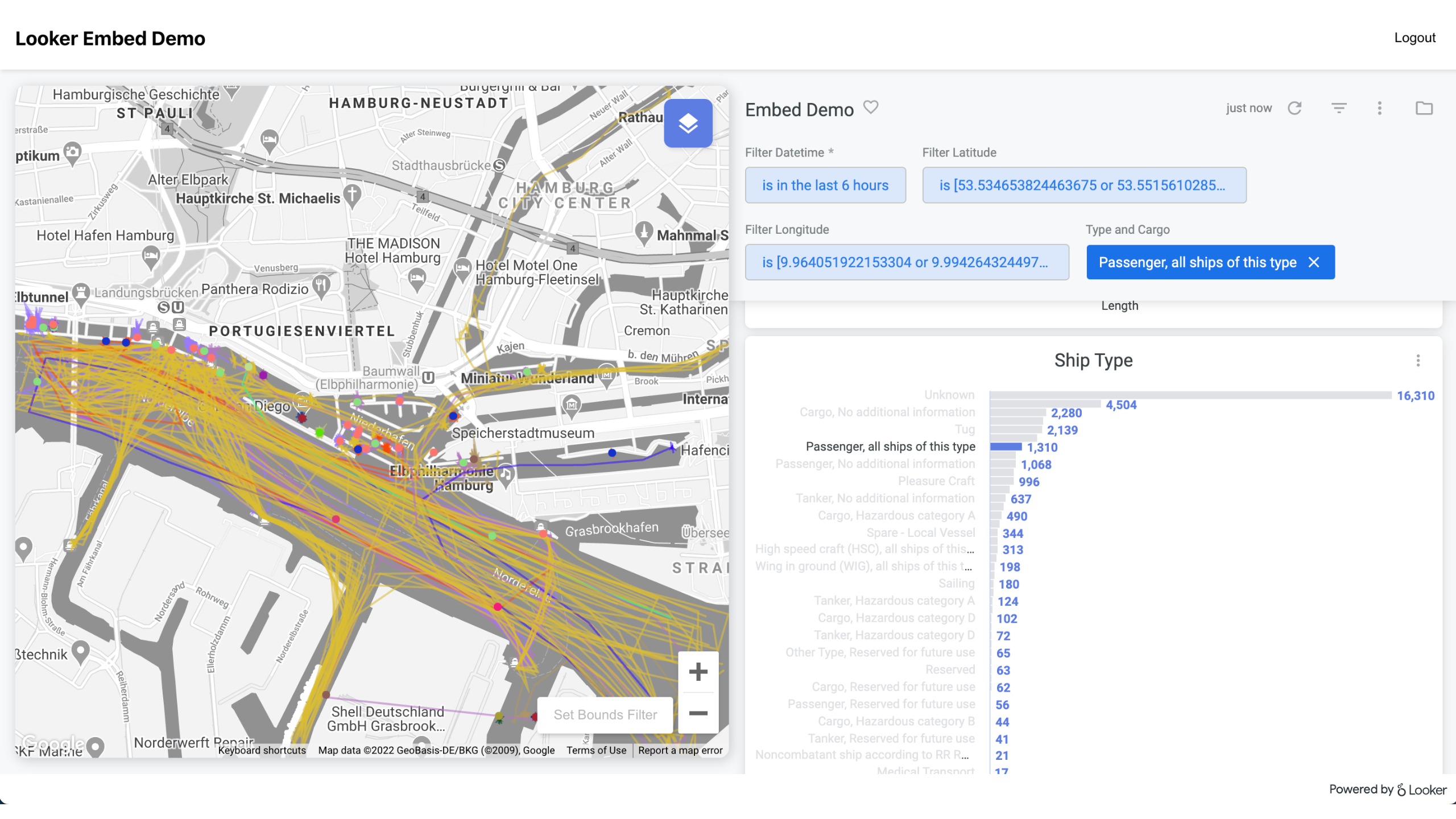The image size is (1456, 819).
Task: Refresh the Embed Demo dashboard
Action: [x=1295, y=108]
